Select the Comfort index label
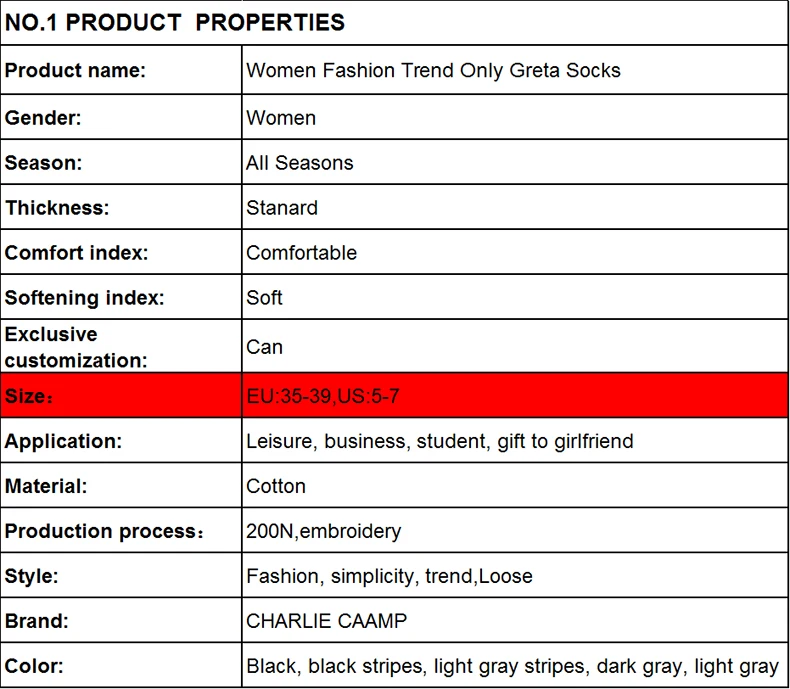Viewport: 790px width, 689px height. [x=77, y=253]
